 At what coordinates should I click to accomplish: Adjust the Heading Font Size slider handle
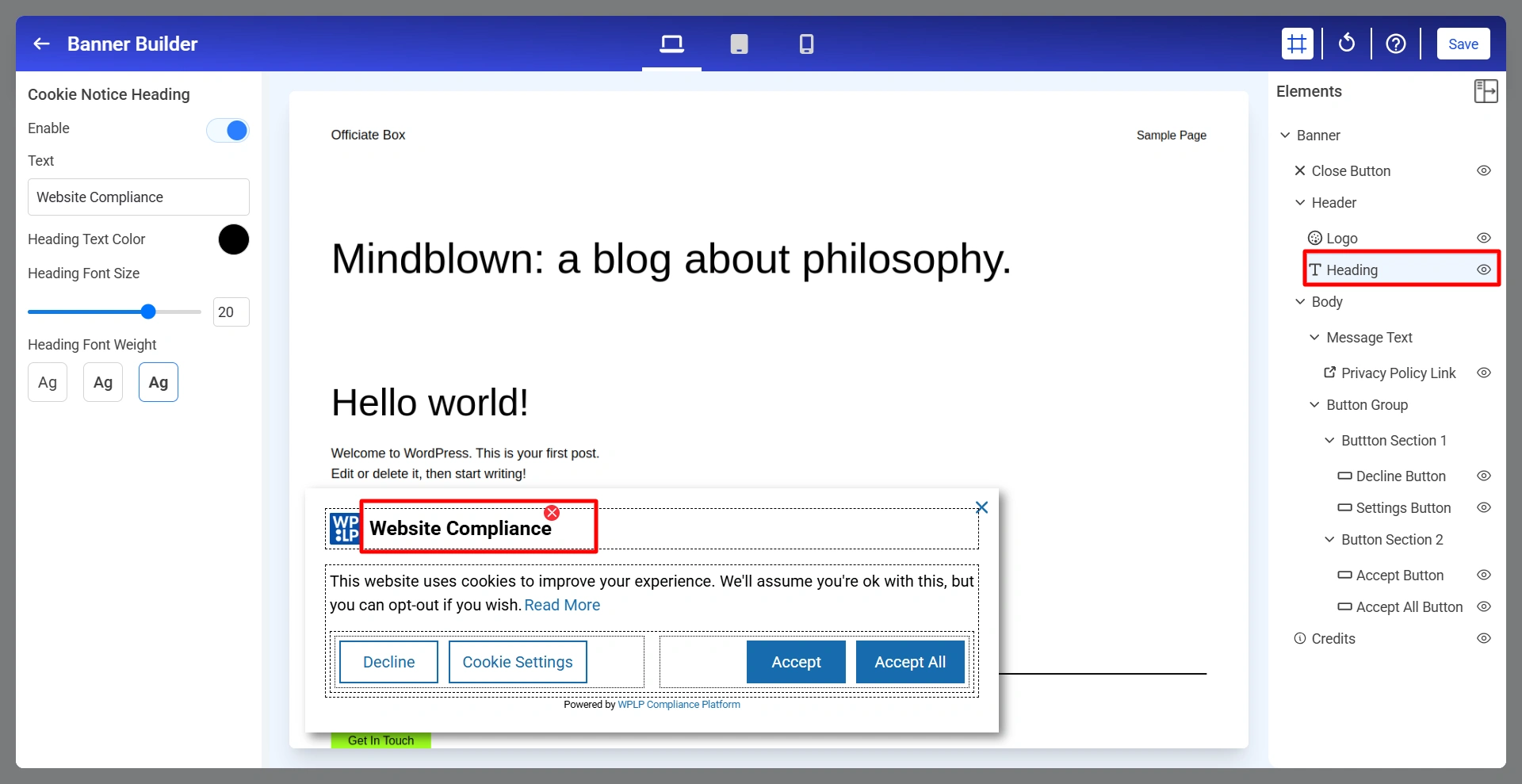coord(148,312)
